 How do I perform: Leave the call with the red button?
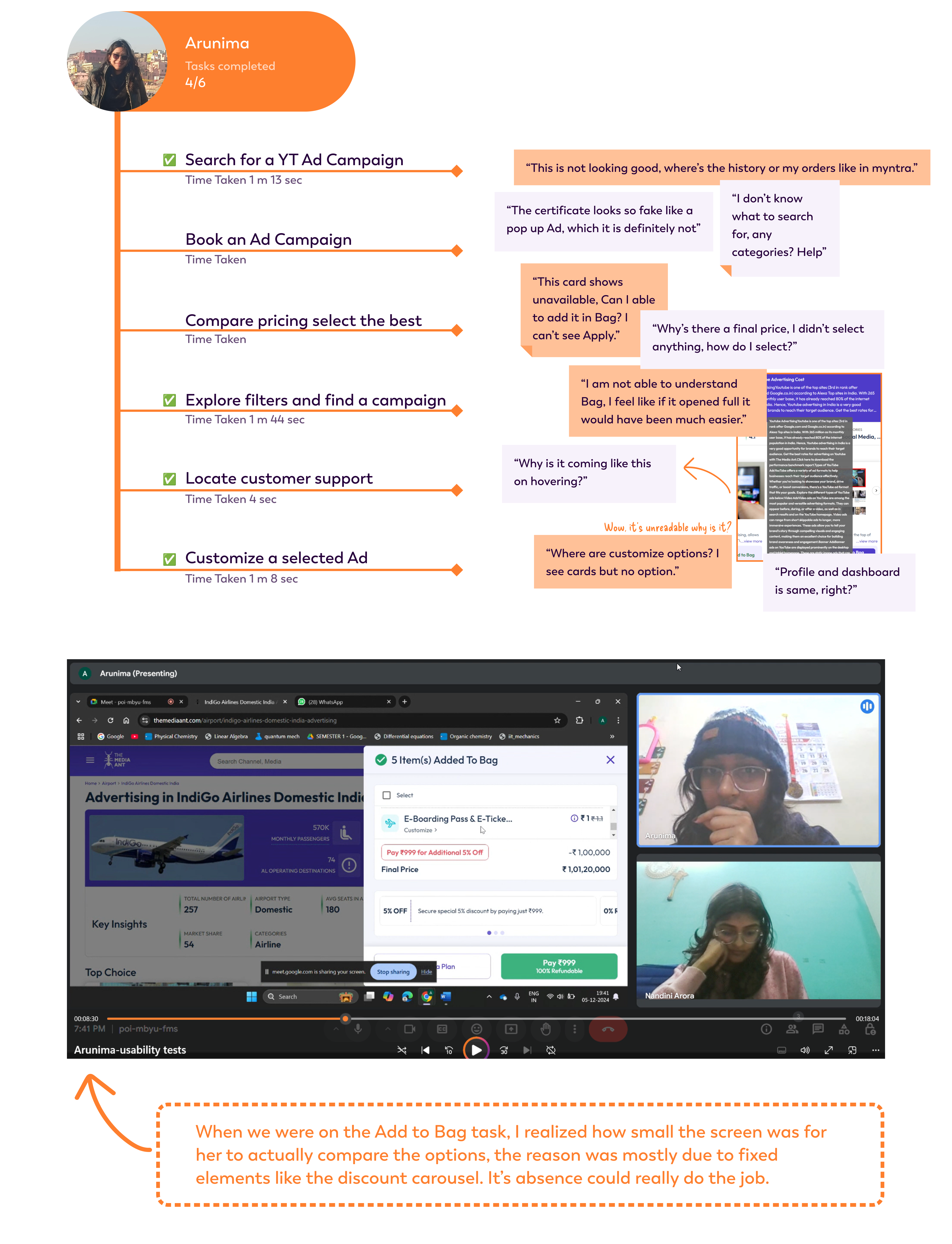click(x=608, y=1029)
